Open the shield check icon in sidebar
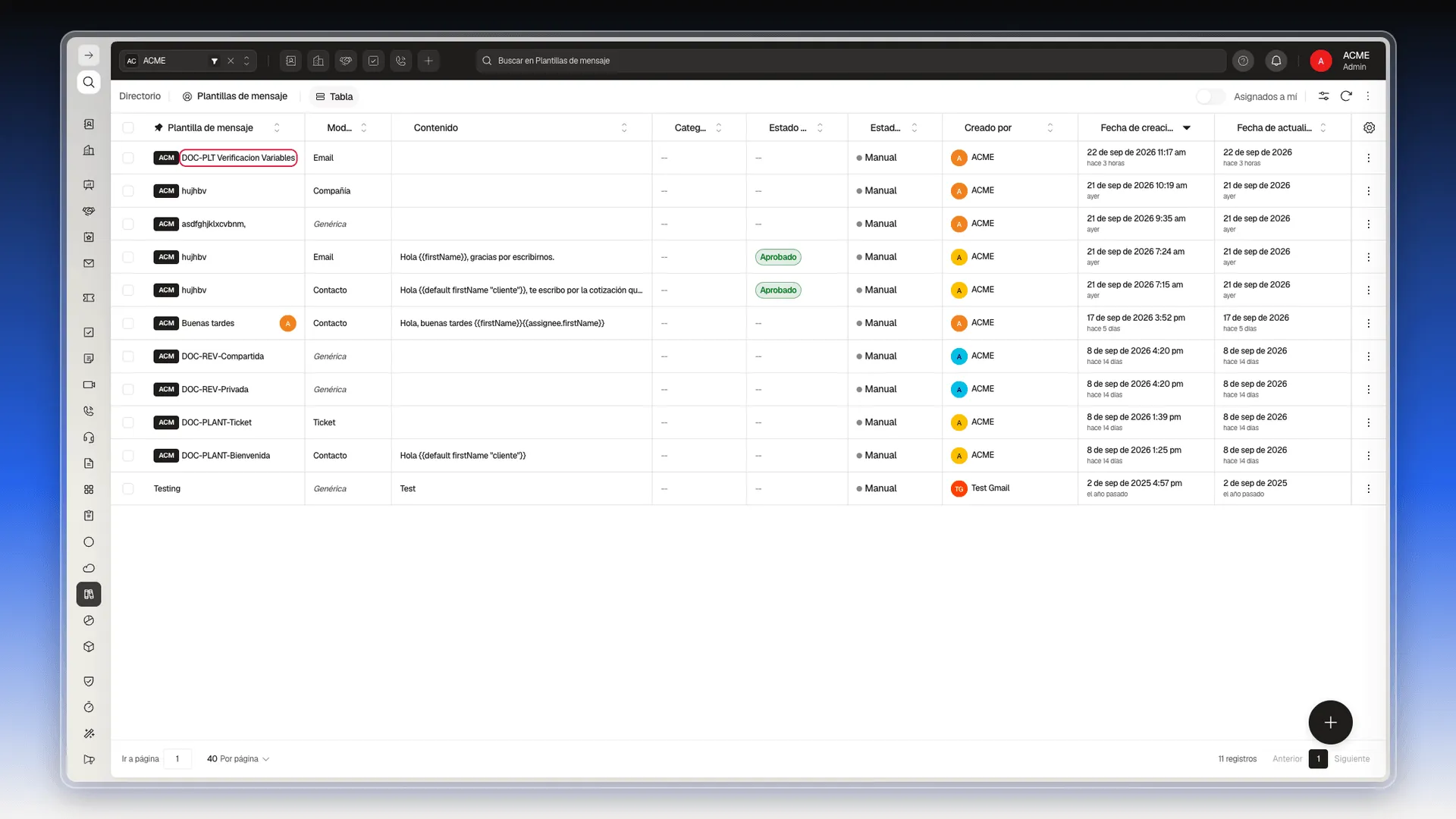This screenshot has height=819, width=1456. point(89,681)
